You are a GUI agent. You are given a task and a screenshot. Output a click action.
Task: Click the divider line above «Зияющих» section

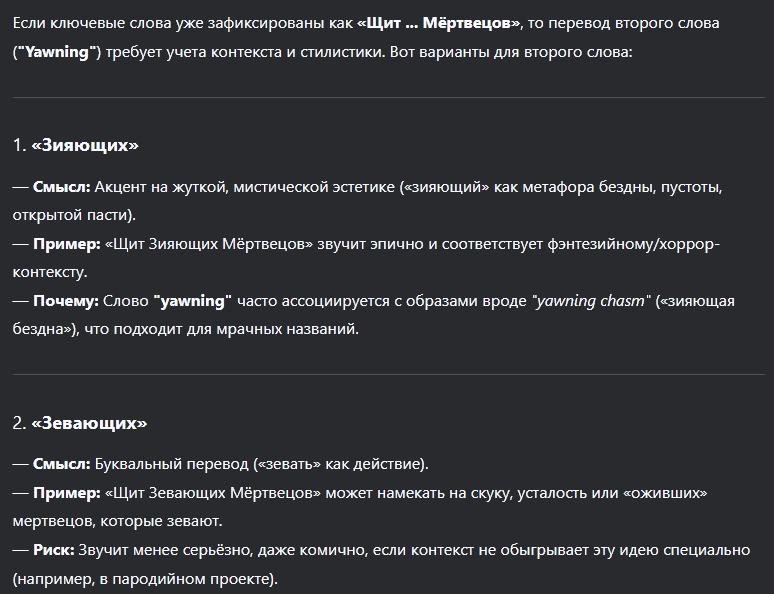[x=388, y=98]
